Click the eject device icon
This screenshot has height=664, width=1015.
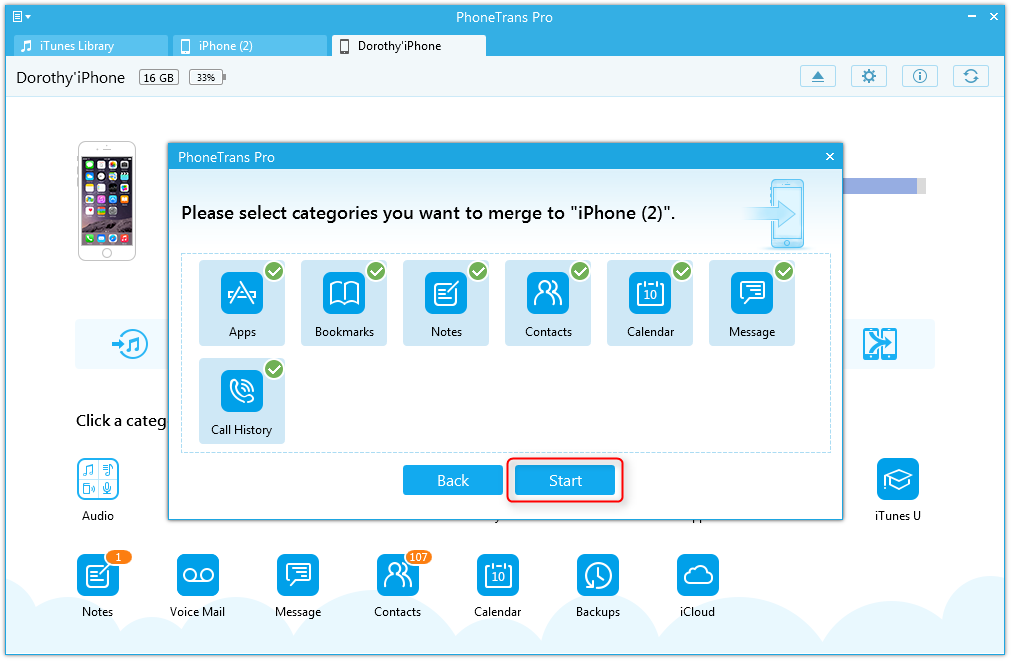coord(818,77)
